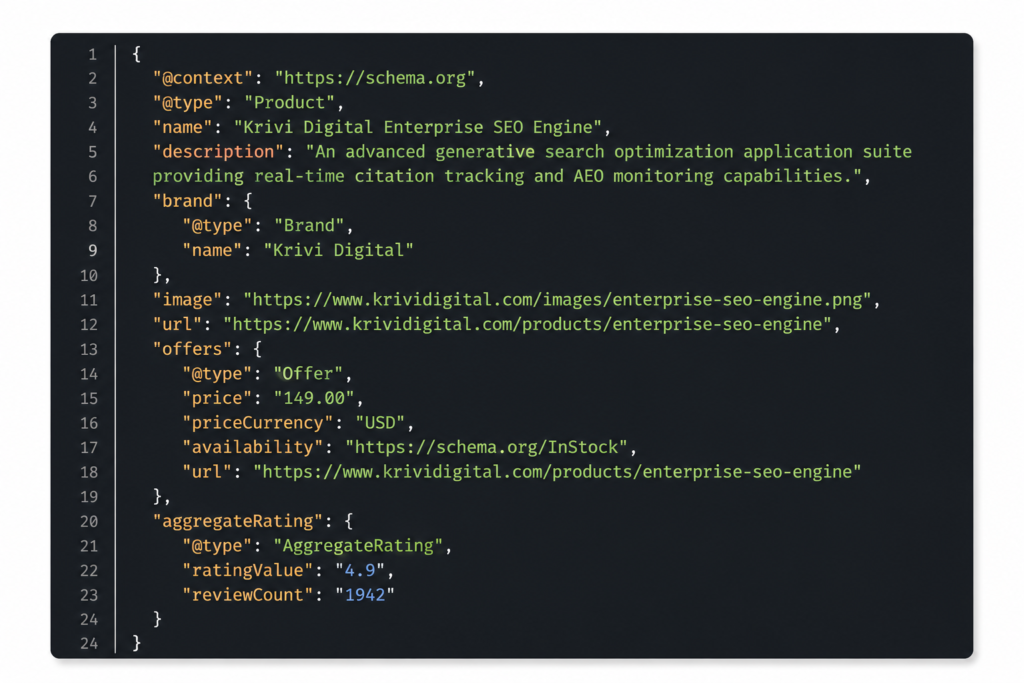Click the "@type" key on line 21
This screenshot has width=1024, height=683.
[217, 546]
